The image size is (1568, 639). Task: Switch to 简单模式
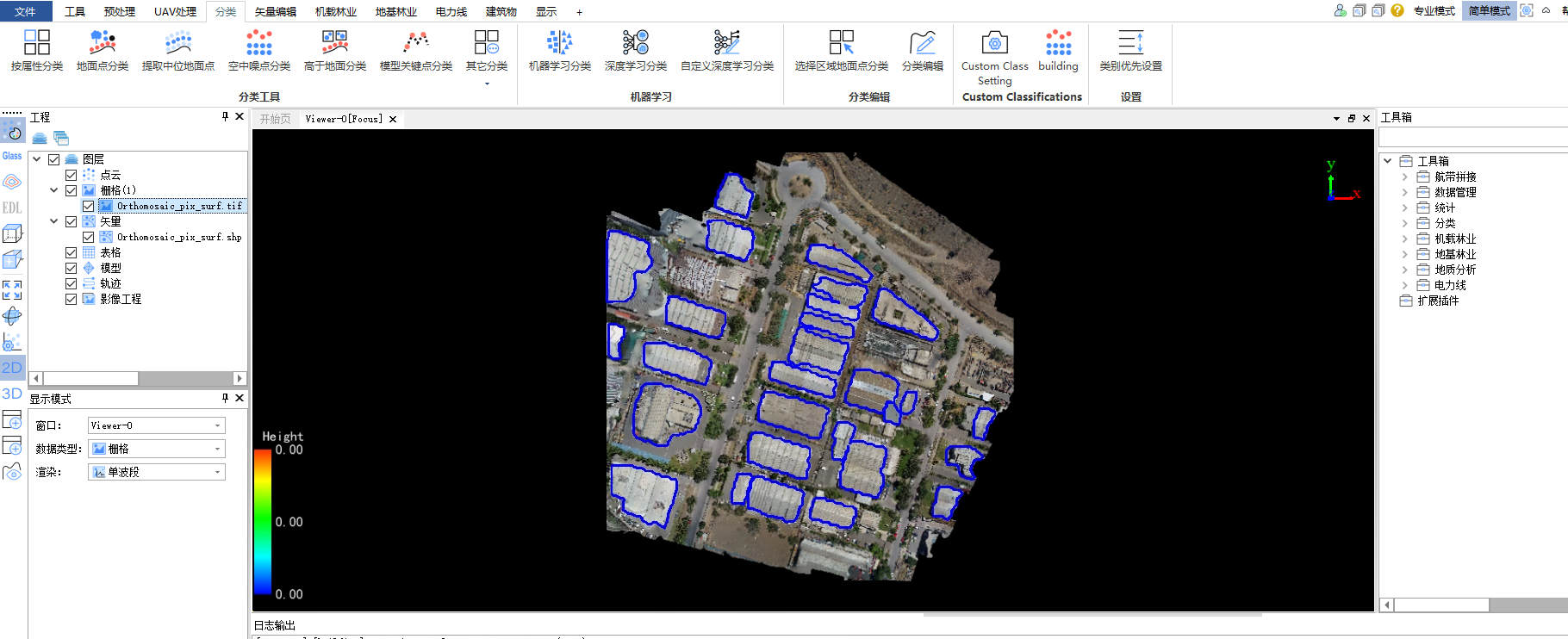click(1490, 11)
